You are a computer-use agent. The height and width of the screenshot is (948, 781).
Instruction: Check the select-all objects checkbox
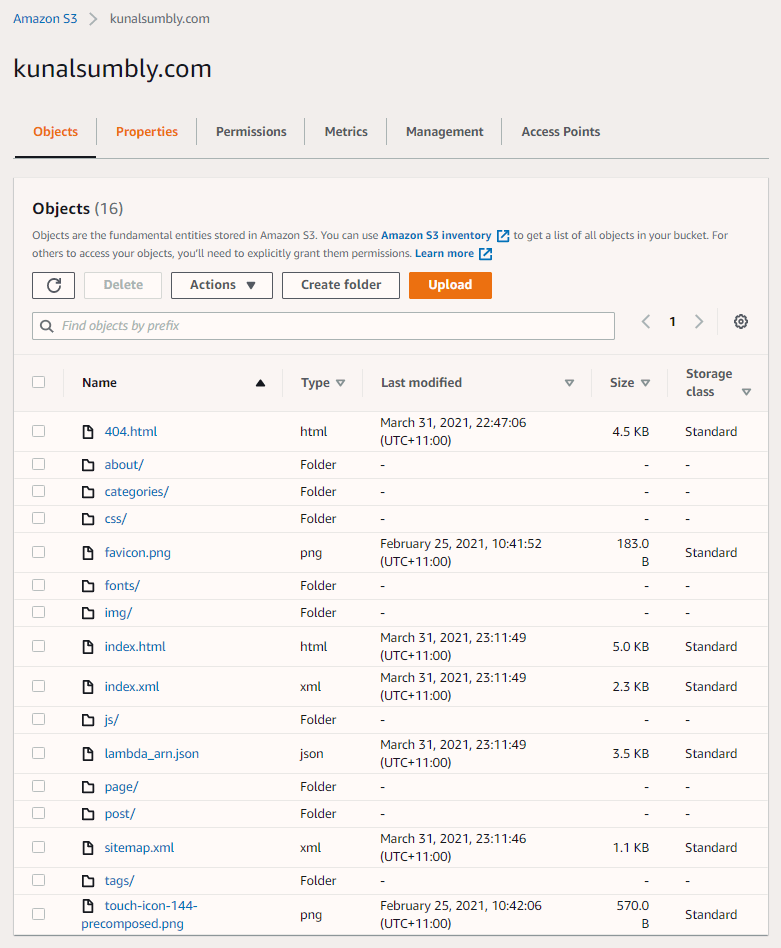[38, 382]
